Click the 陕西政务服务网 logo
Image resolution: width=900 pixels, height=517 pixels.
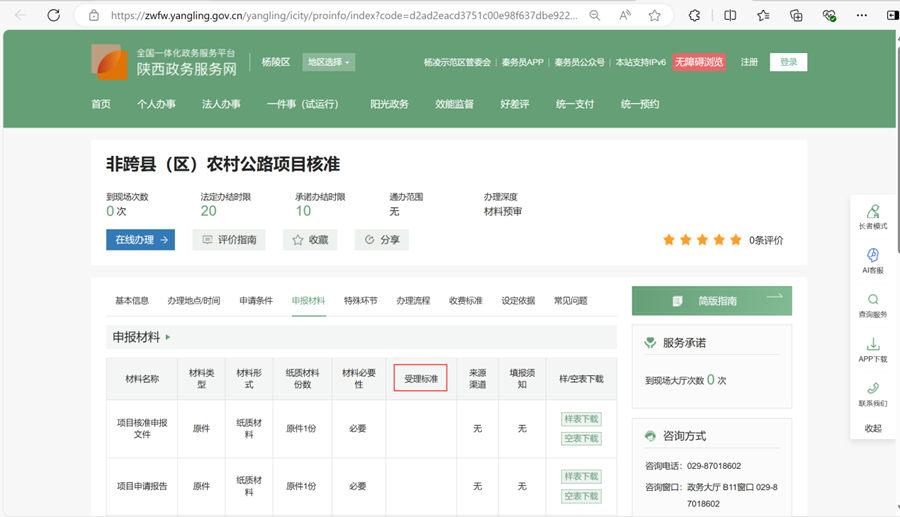(x=164, y=63)
